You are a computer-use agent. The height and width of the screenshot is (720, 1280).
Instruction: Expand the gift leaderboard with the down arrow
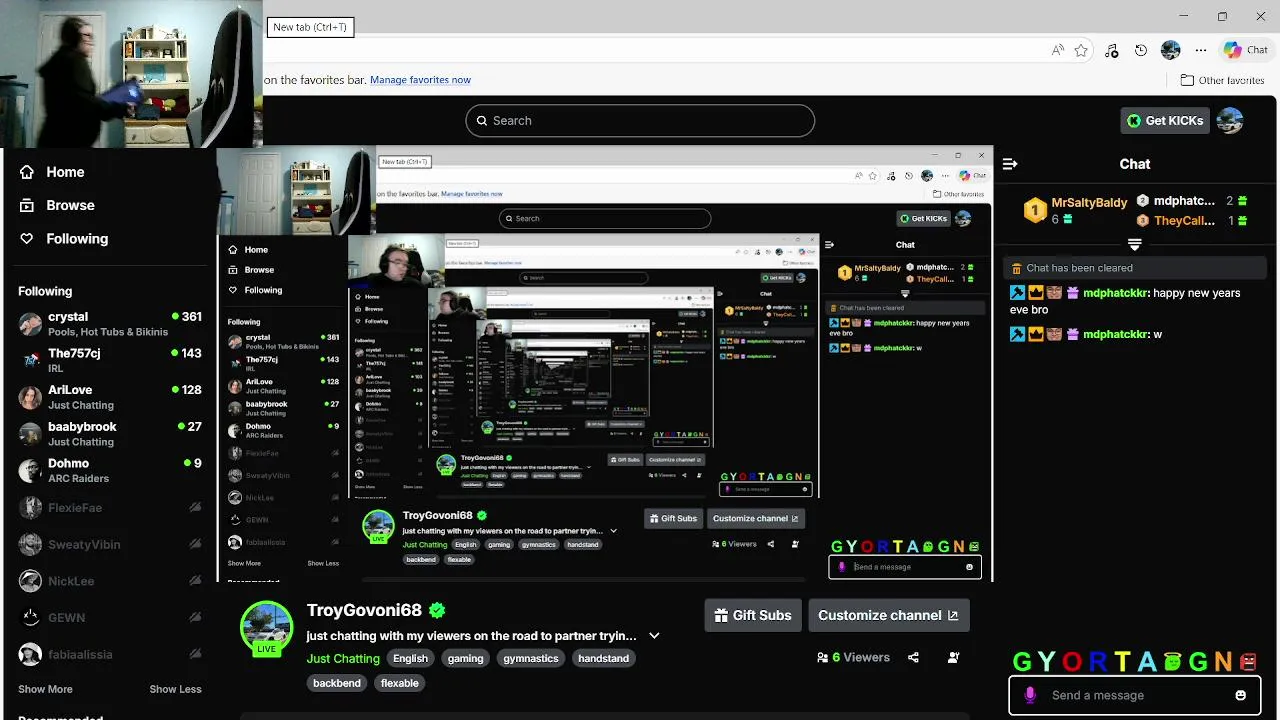pos(1134,245)
